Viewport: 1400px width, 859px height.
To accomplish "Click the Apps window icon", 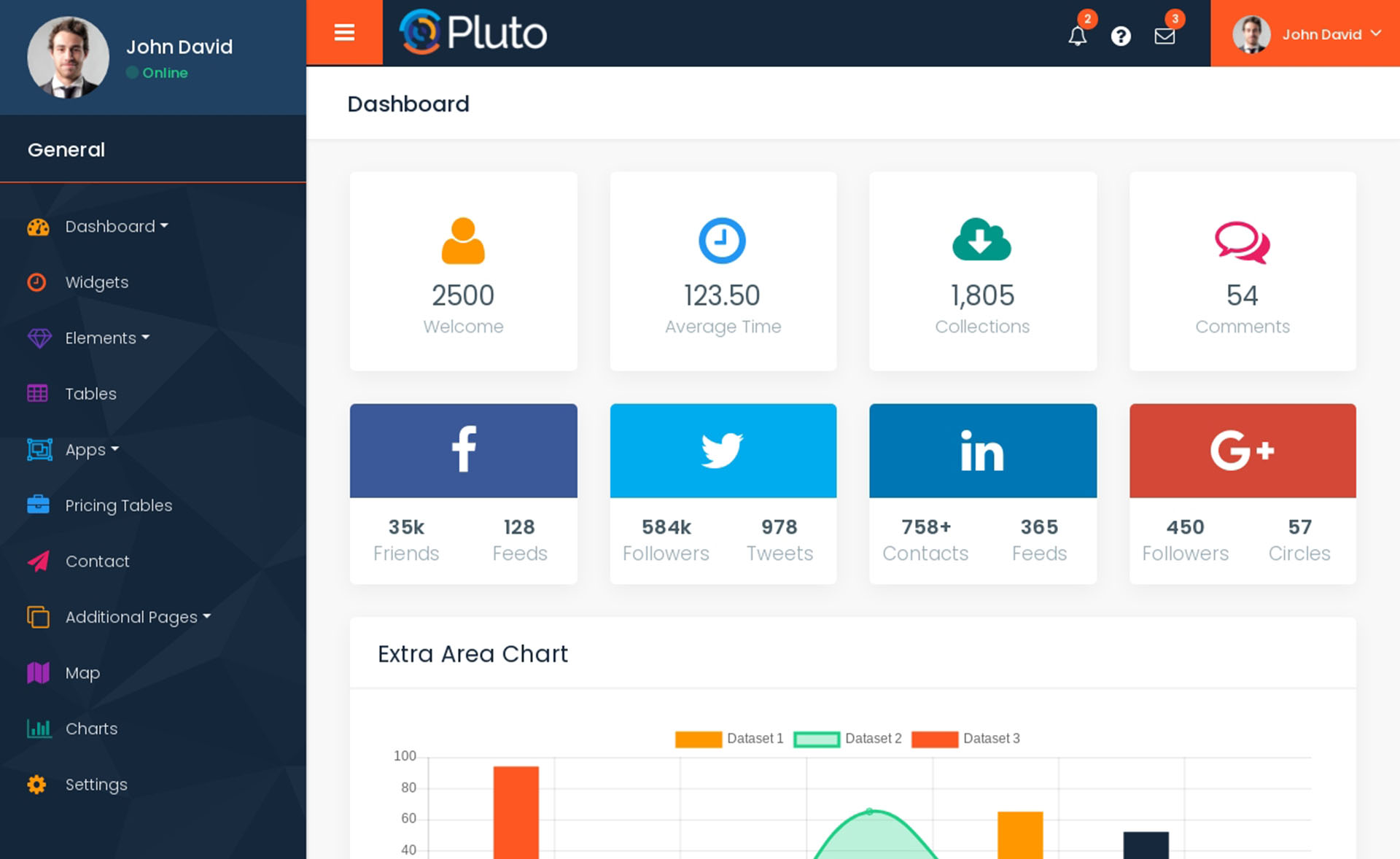I will coord(37,449).
